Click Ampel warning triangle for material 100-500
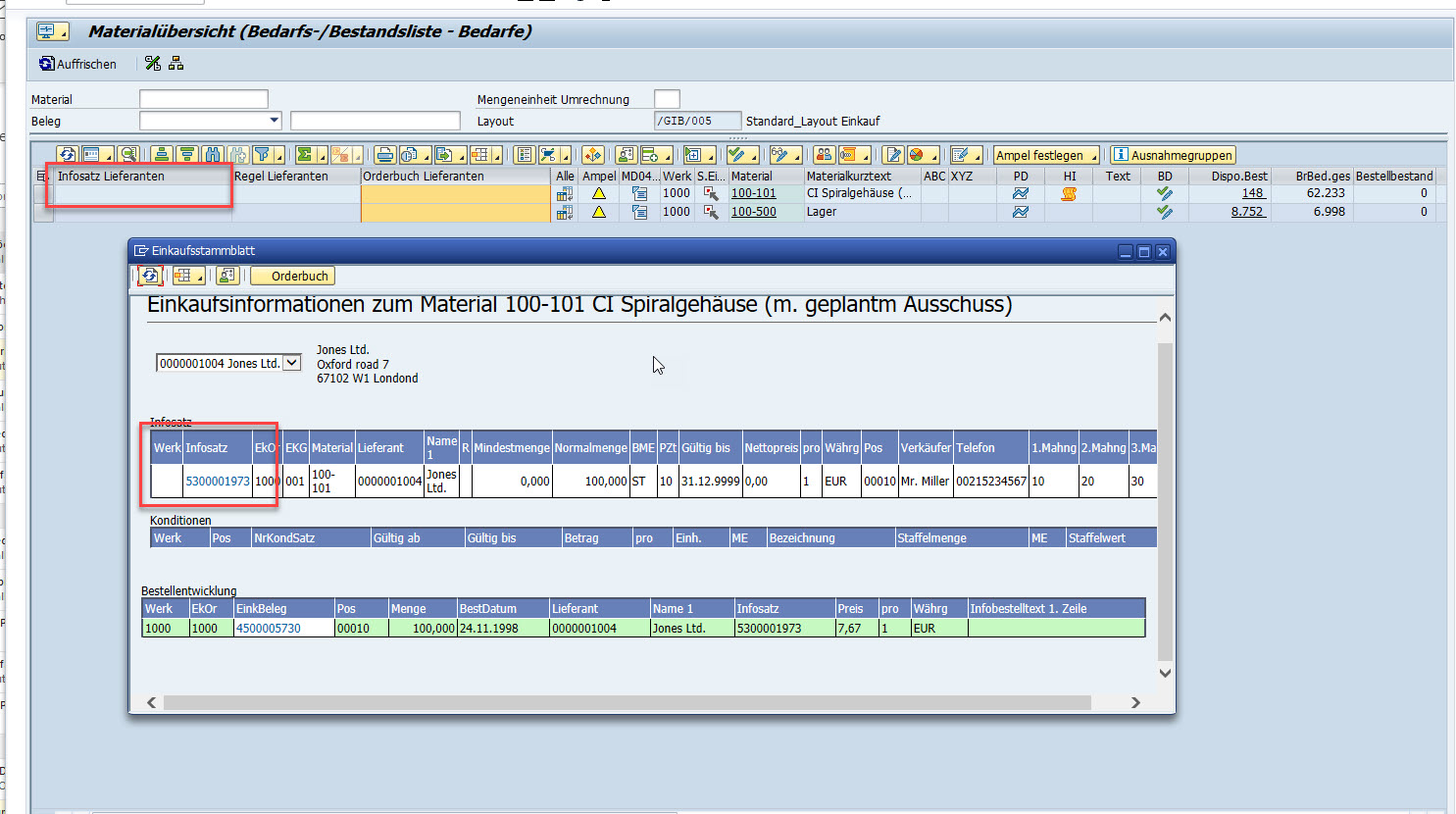Viewport: 1456px width, 814px height. (598, 212)
